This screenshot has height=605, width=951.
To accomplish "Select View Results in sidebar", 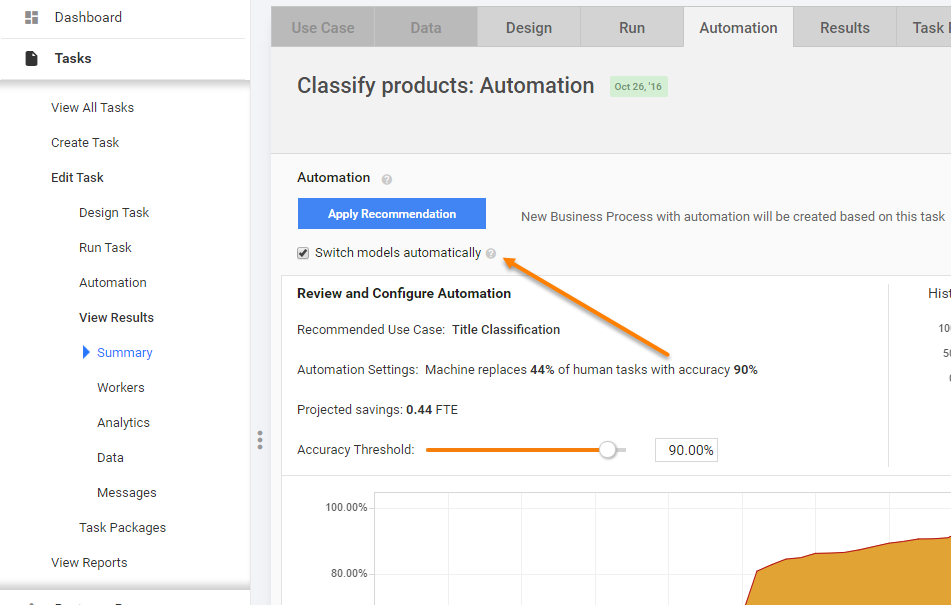I will coord(116,318).
